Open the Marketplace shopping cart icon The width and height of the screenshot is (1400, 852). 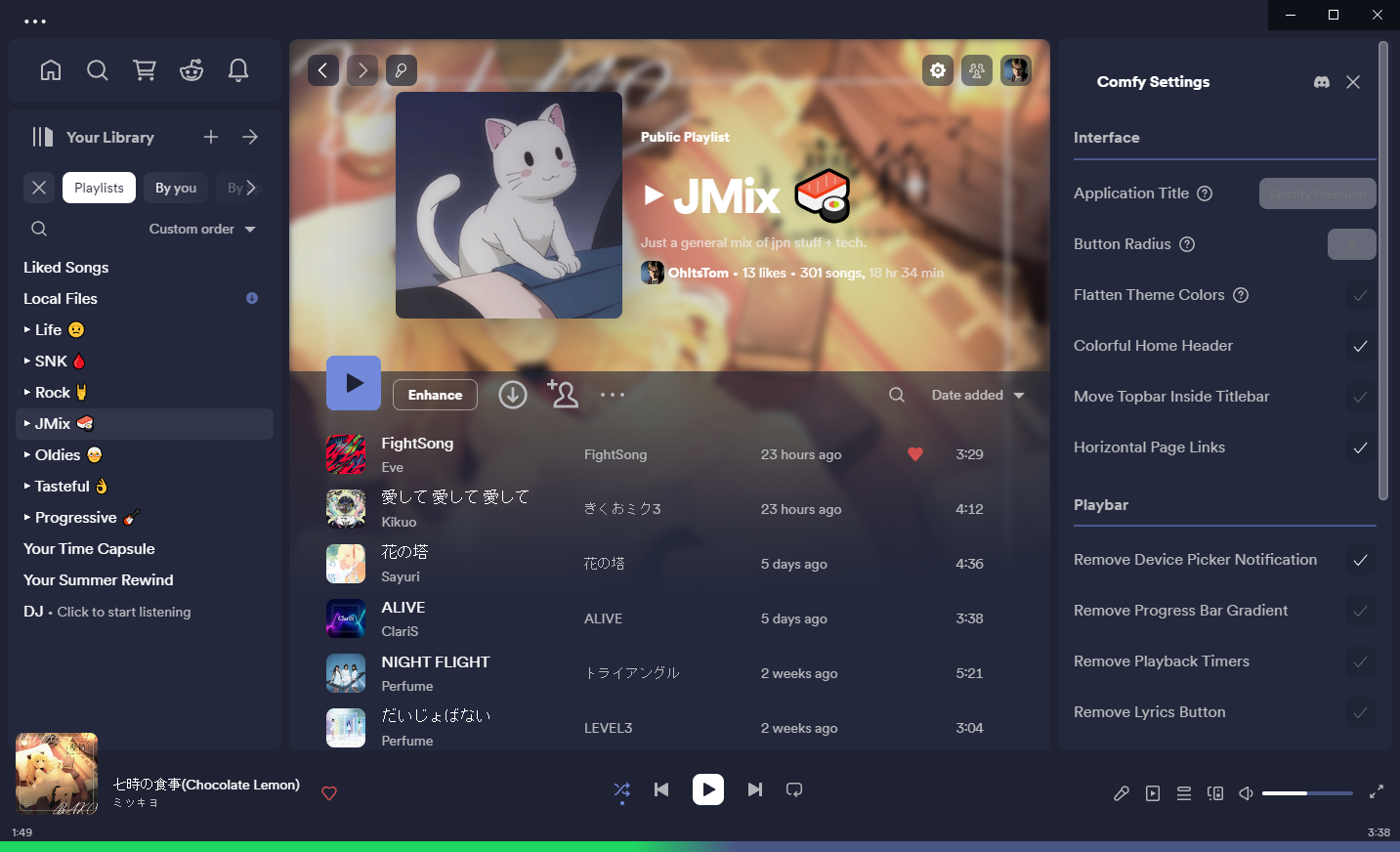[x=145, y=70]
